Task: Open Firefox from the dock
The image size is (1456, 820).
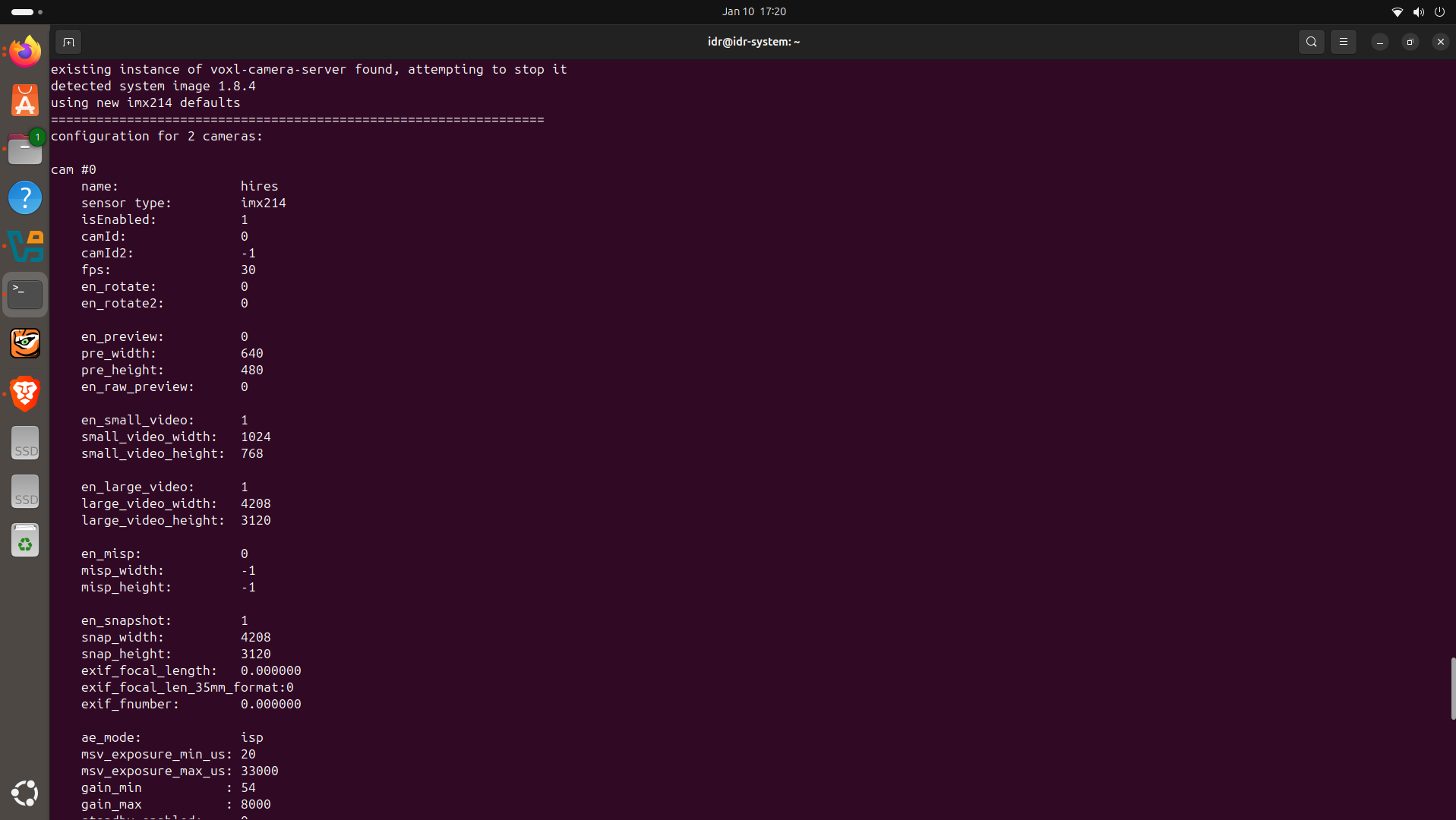Action: click(24, 51)
